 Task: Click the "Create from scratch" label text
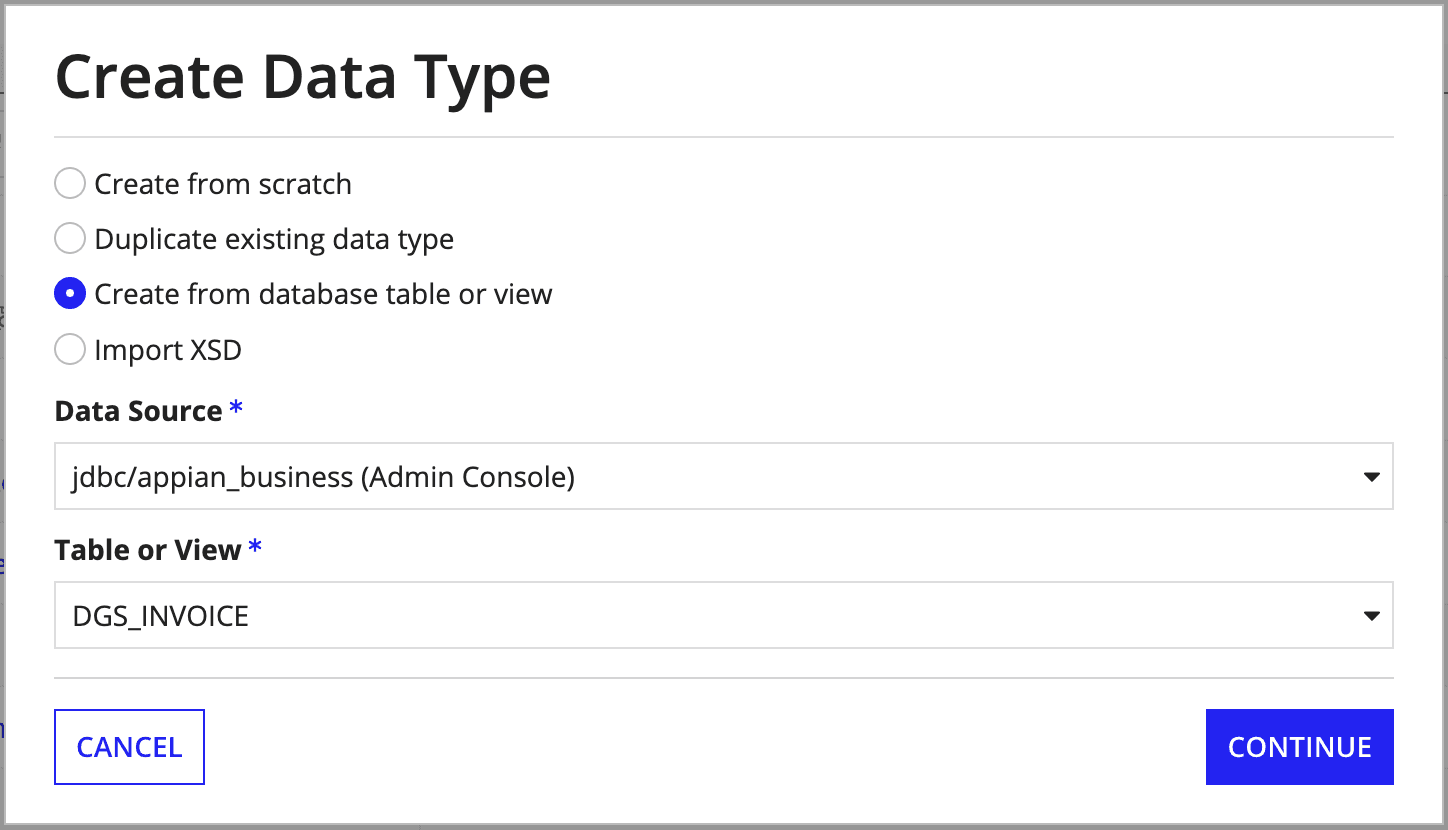[x=223, y=184]
